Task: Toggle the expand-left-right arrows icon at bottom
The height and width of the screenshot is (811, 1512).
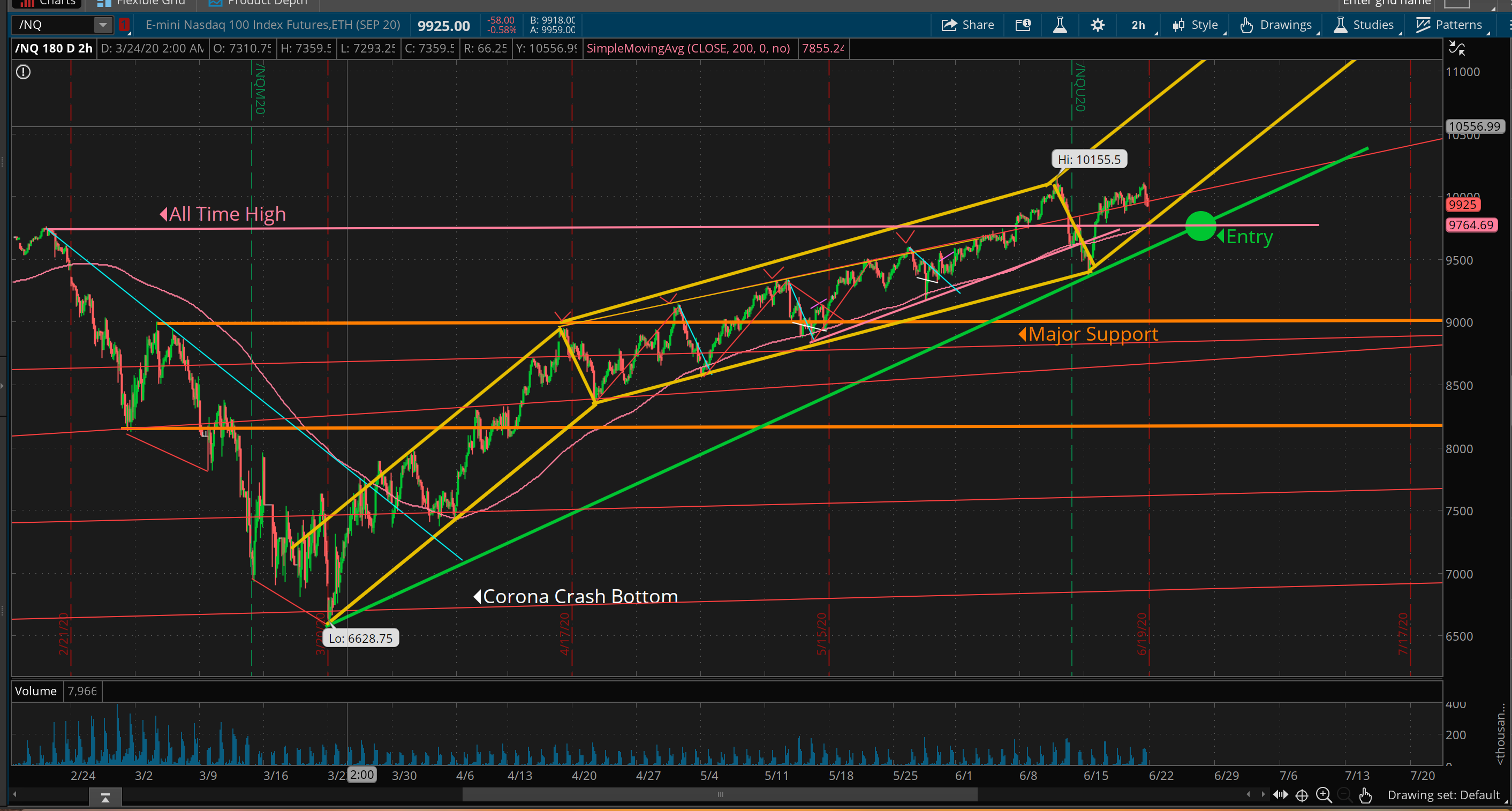Action: [1281, 795]
